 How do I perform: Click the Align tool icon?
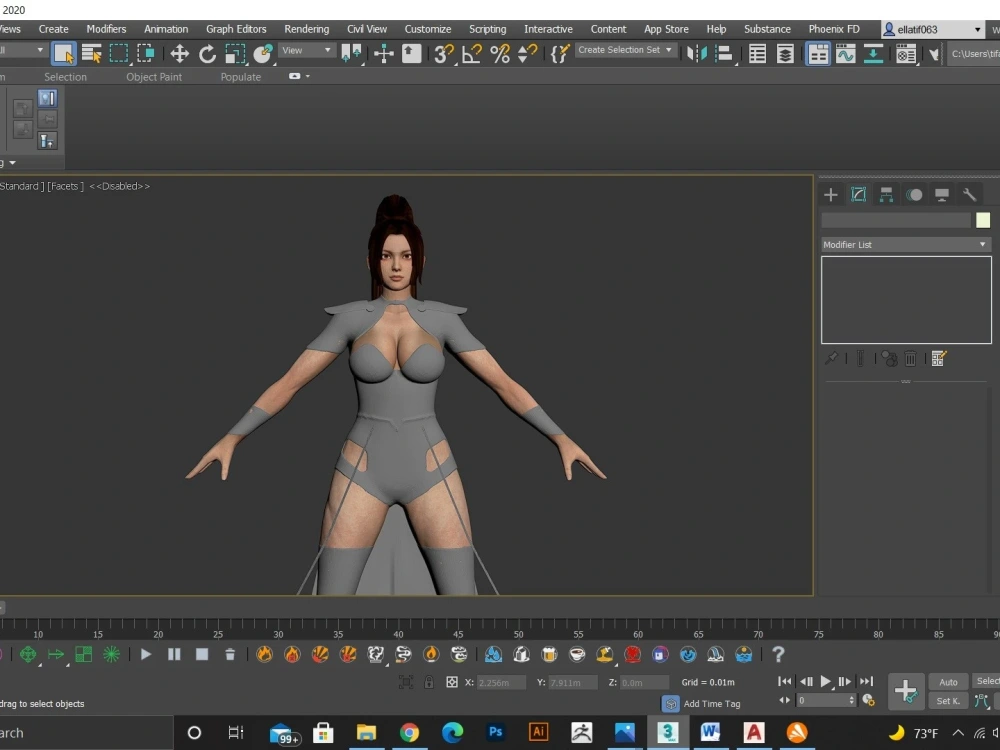click(724, 54)
